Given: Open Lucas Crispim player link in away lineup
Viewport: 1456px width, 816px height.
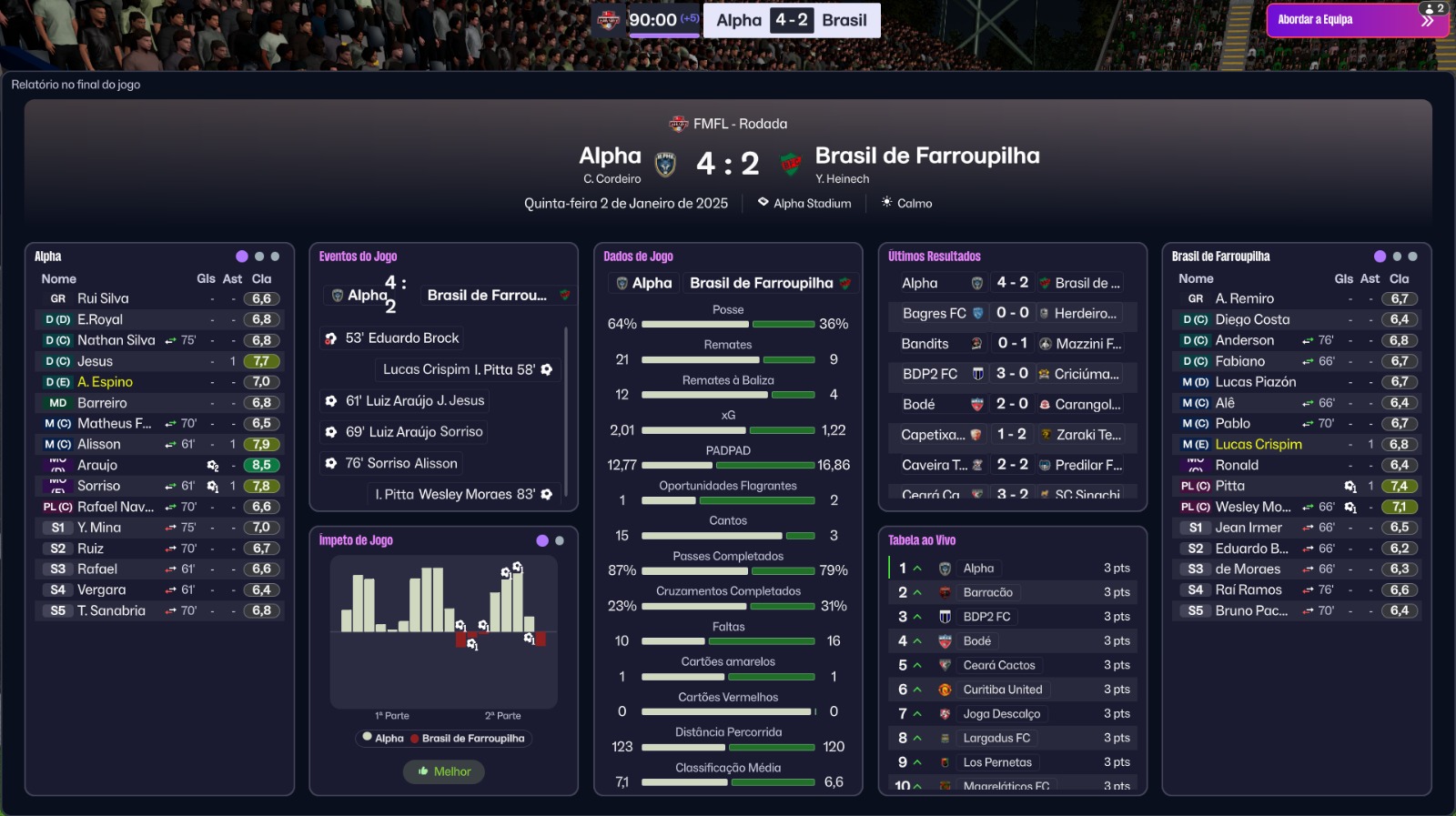Looking at the screenshot, I should (x=1259, y=444).
